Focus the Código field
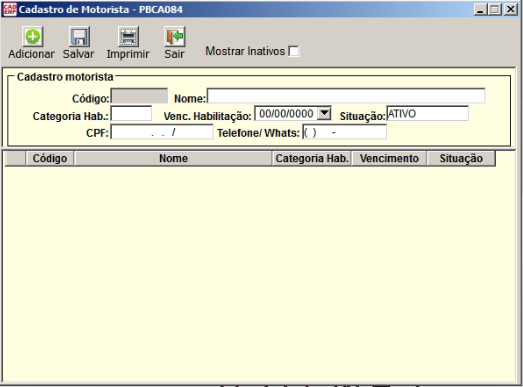Image resolution: width=523 pixels, height=387 pixels. [x=139, y=96]
